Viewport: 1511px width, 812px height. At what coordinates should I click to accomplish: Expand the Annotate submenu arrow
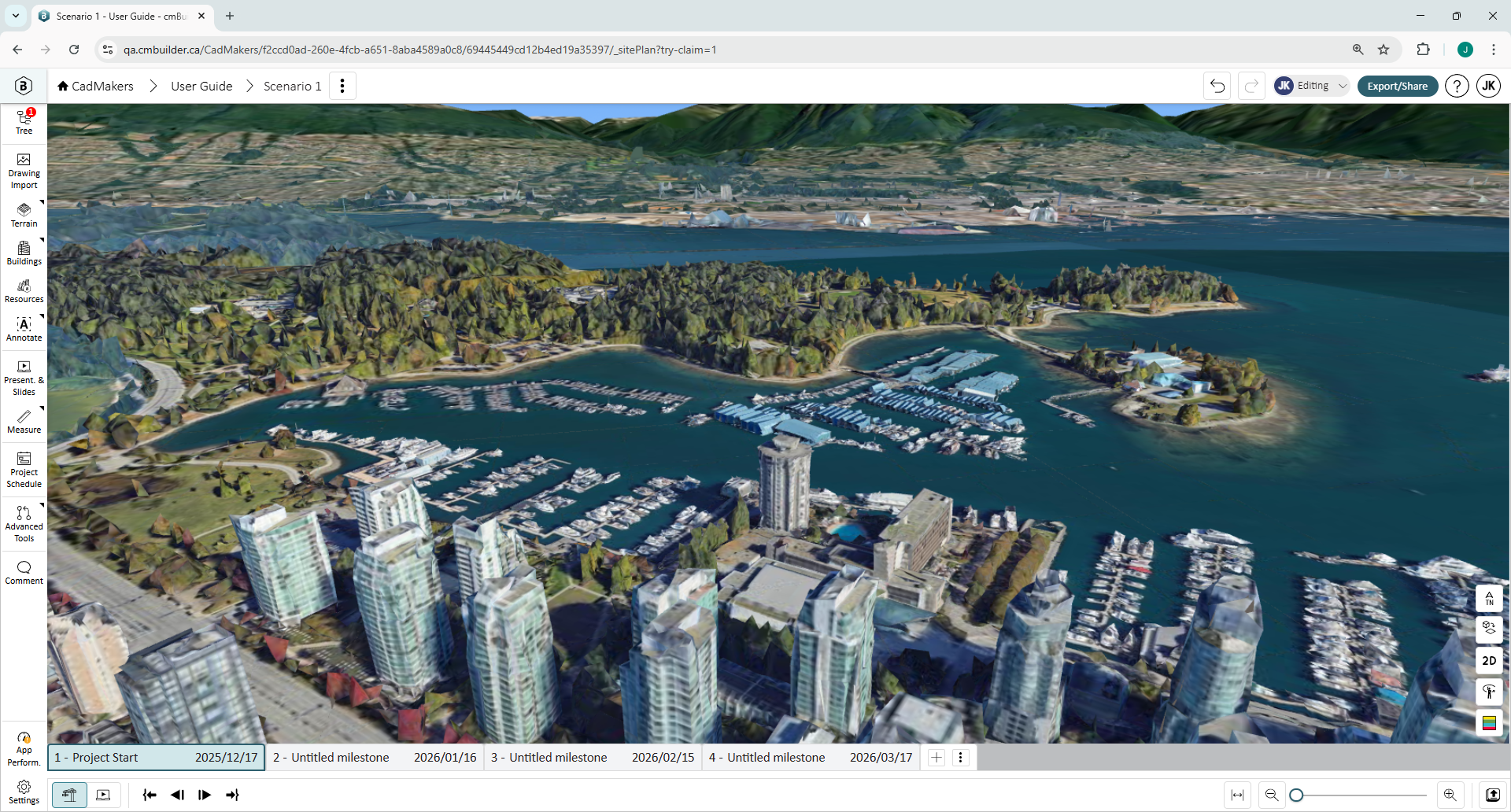click(x=42, y=316)
